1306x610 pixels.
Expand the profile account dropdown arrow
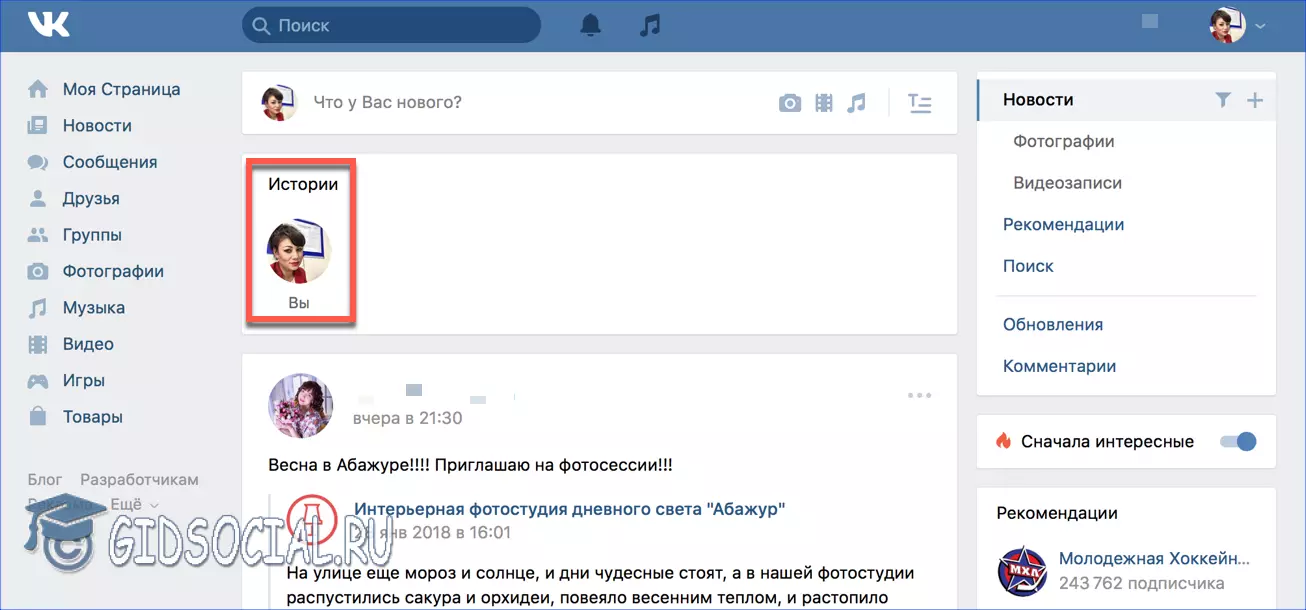point(1260,26)
